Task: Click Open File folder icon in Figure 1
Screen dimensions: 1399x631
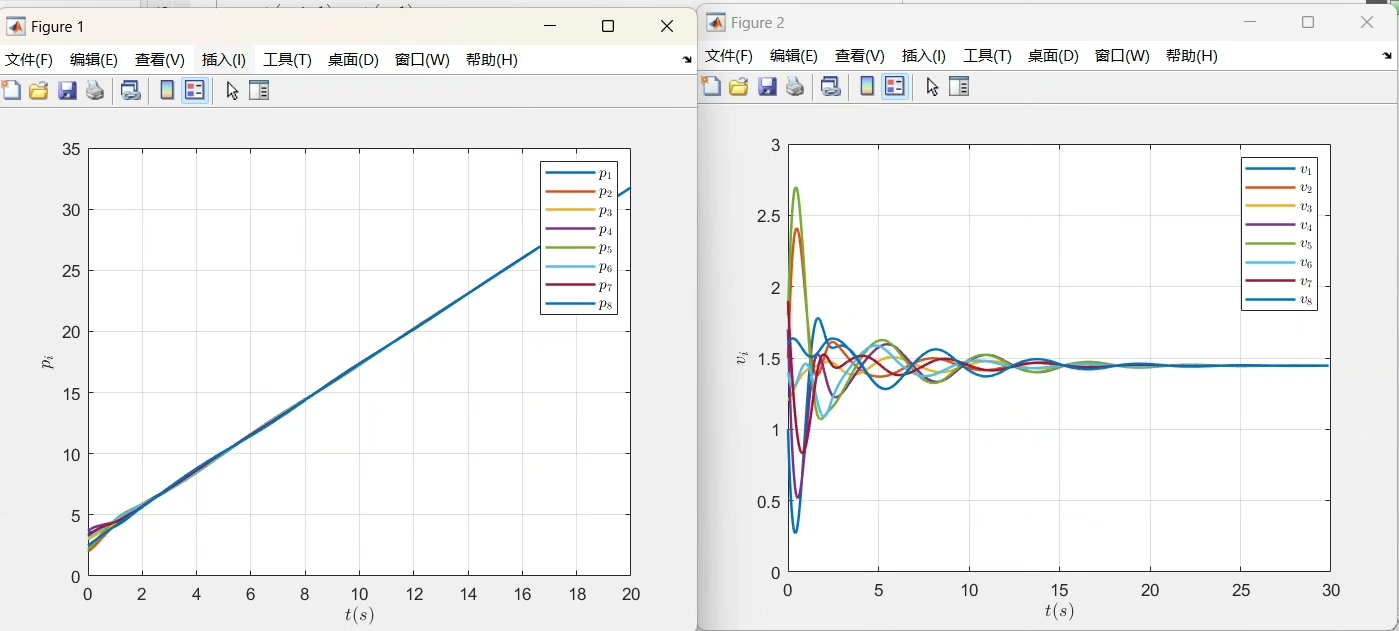Action: coord(39,91)
